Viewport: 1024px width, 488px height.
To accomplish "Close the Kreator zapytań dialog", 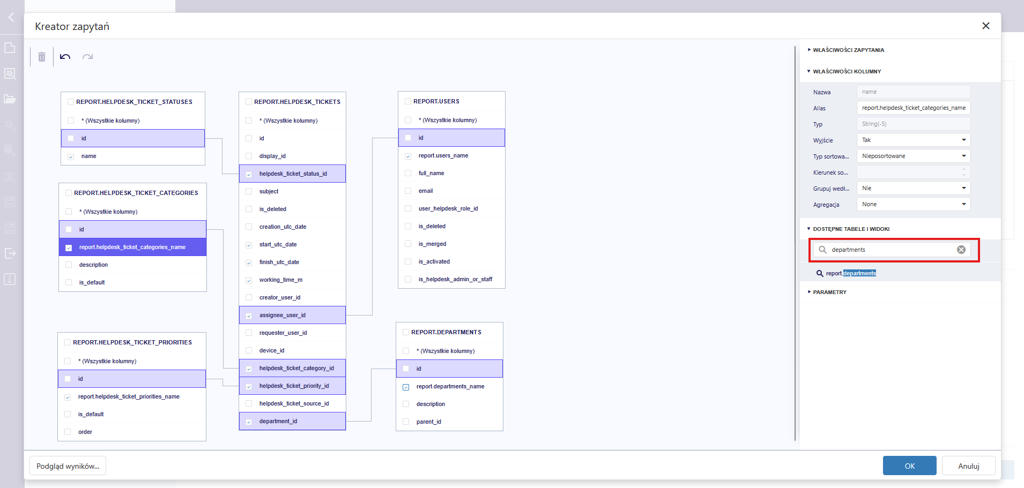I will [985, 26].
